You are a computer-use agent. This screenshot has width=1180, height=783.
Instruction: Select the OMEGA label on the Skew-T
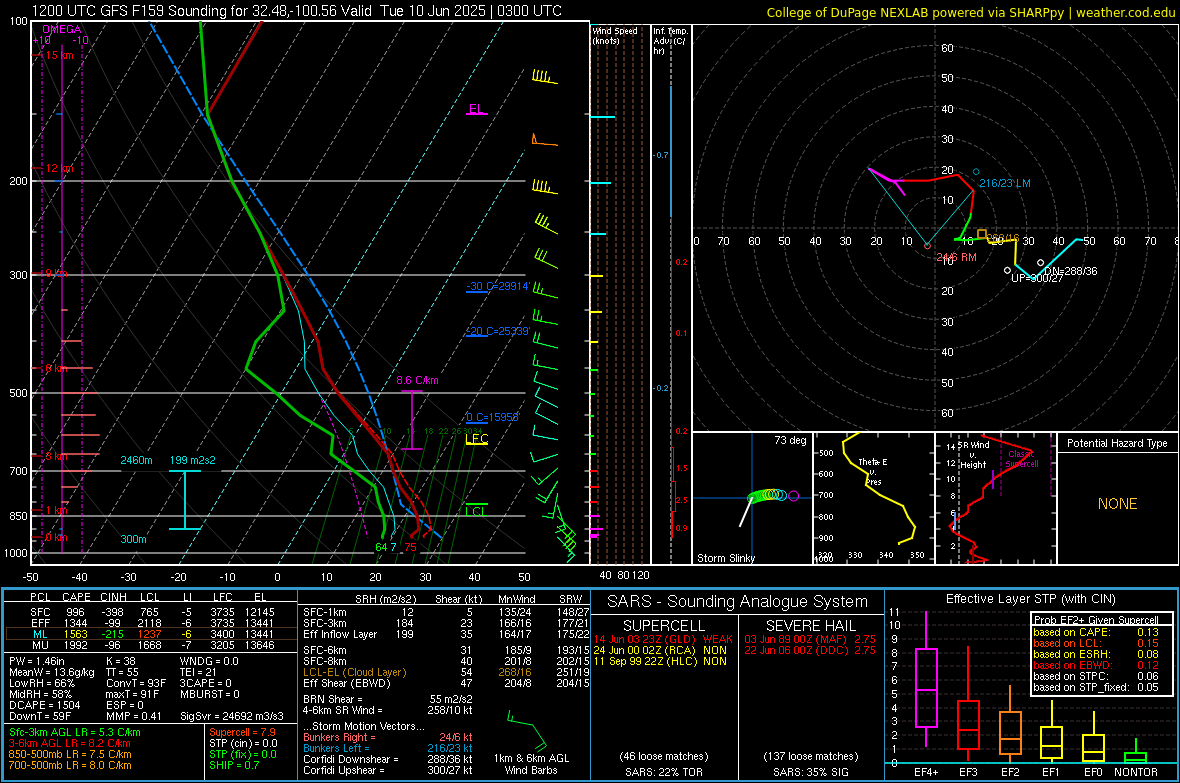(61, 29)
